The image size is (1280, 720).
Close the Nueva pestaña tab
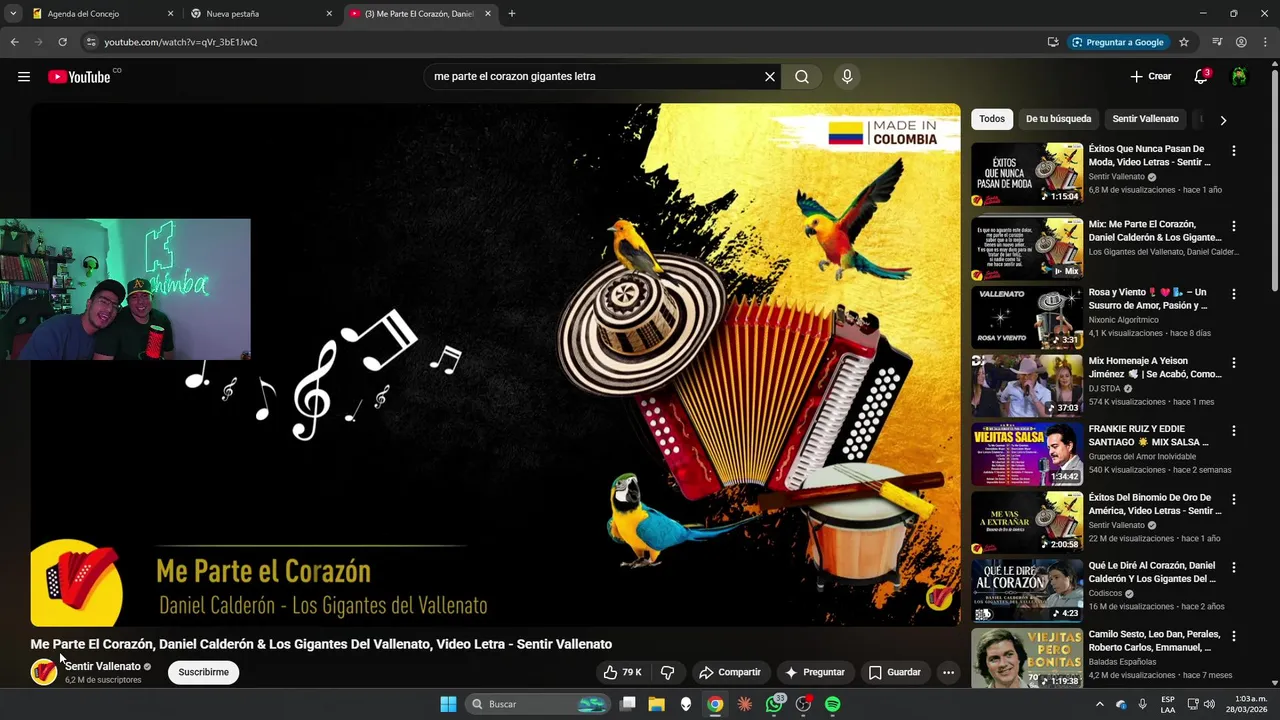329,14
